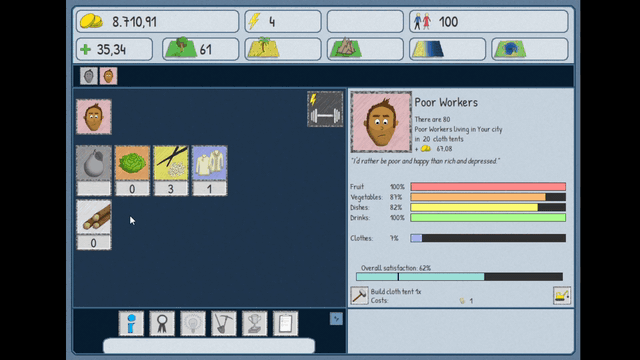Screen dimensions: 640x360
Task: Click the yellow excavator demolish button
Action: pos(562,295)
